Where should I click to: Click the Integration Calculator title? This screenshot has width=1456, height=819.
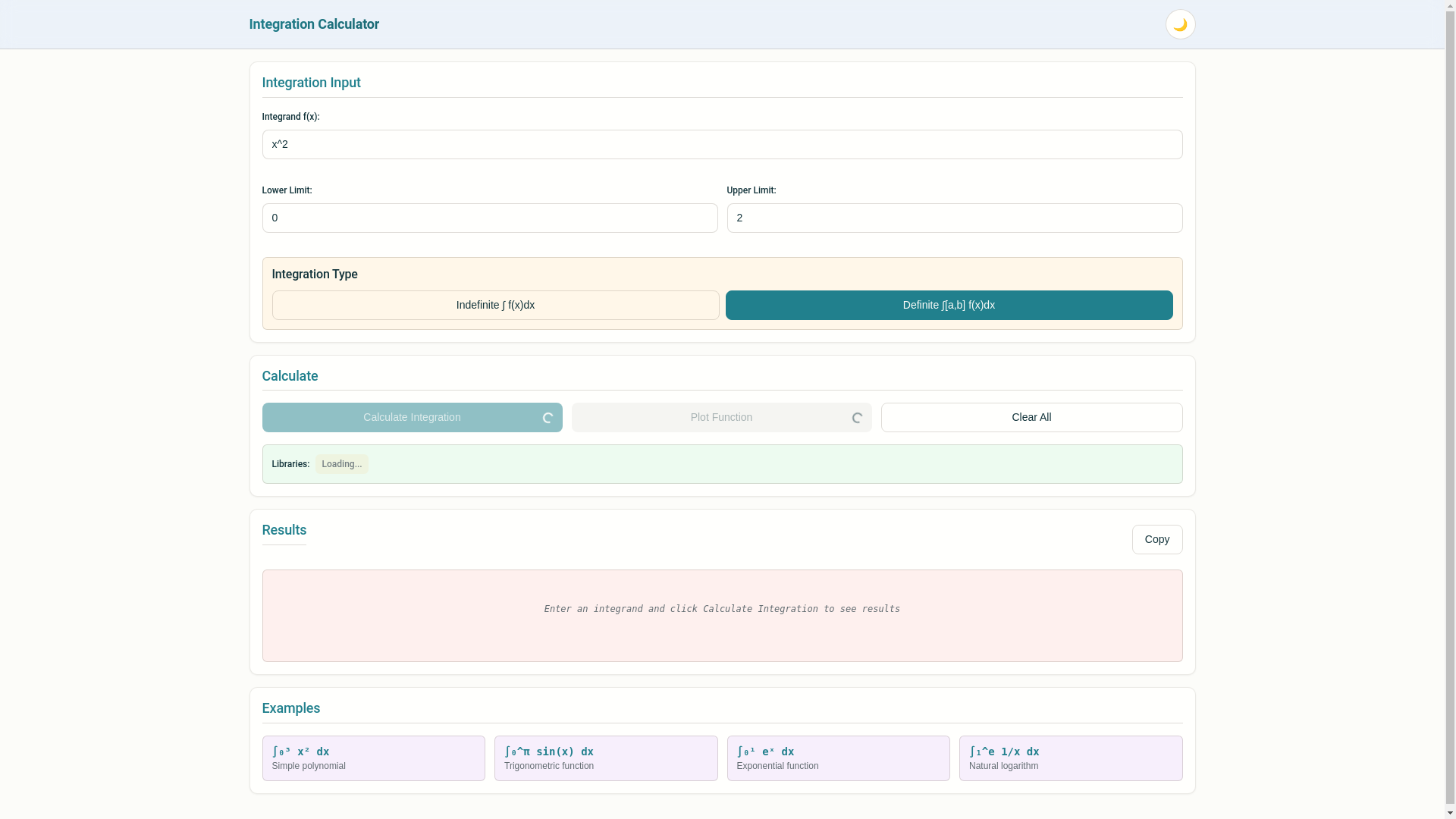tap(314, 24)
